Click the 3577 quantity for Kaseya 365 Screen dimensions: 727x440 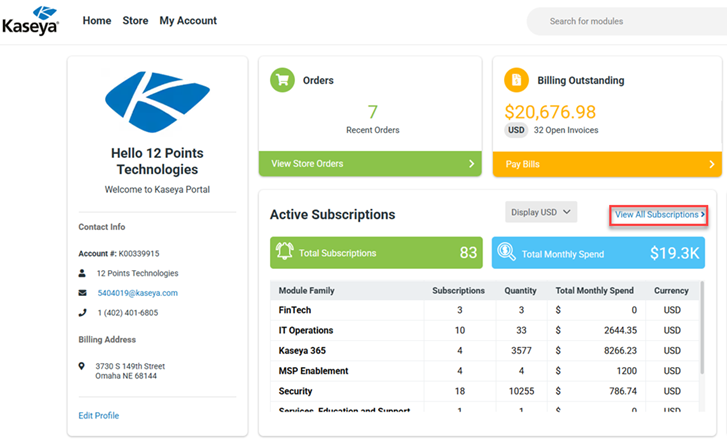click(522, 351)
